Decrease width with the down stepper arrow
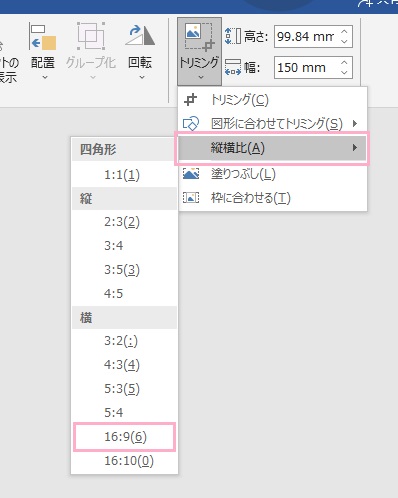The height and width of the screenshot is (498, 398). pos(344,73)
